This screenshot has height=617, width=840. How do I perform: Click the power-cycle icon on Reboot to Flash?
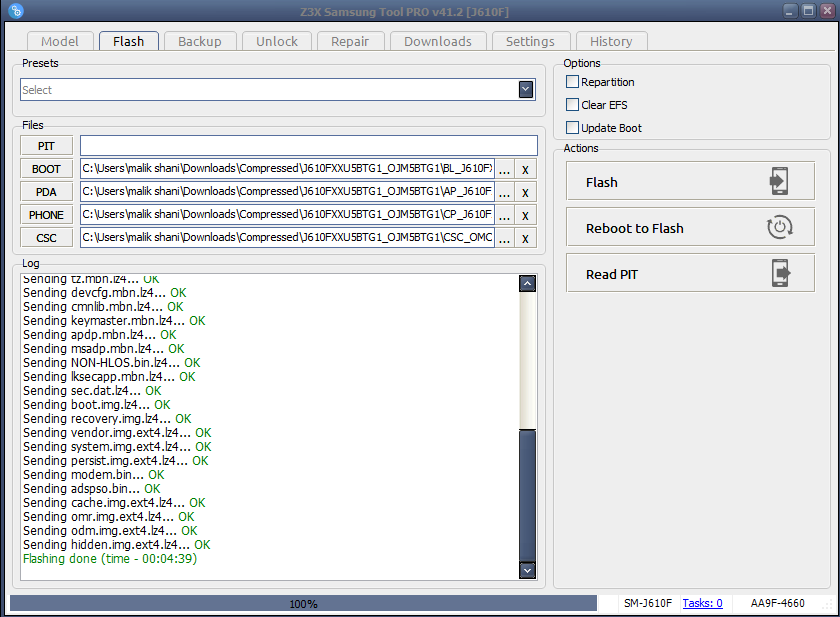coord(779,227)
